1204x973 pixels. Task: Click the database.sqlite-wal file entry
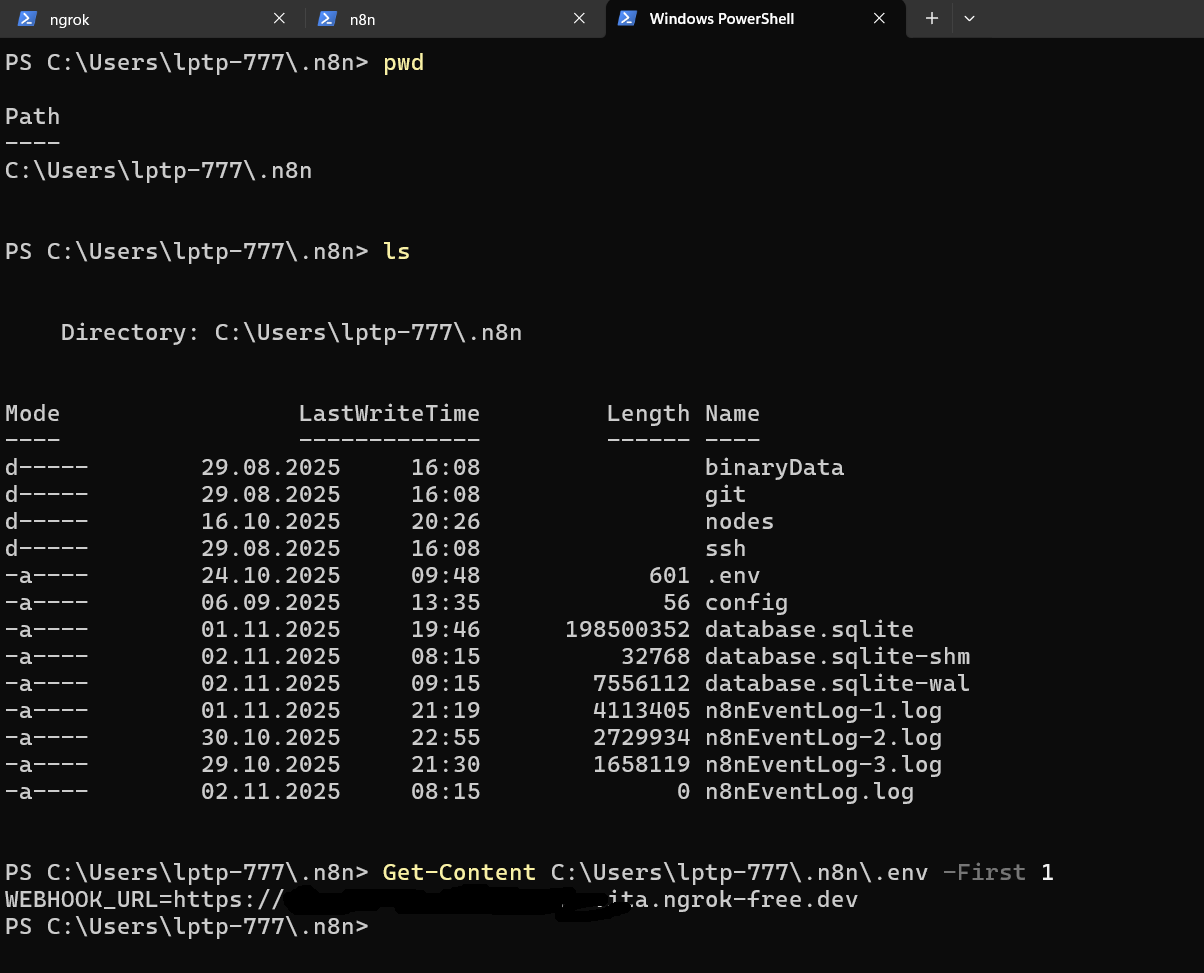[x=836, y=684]
